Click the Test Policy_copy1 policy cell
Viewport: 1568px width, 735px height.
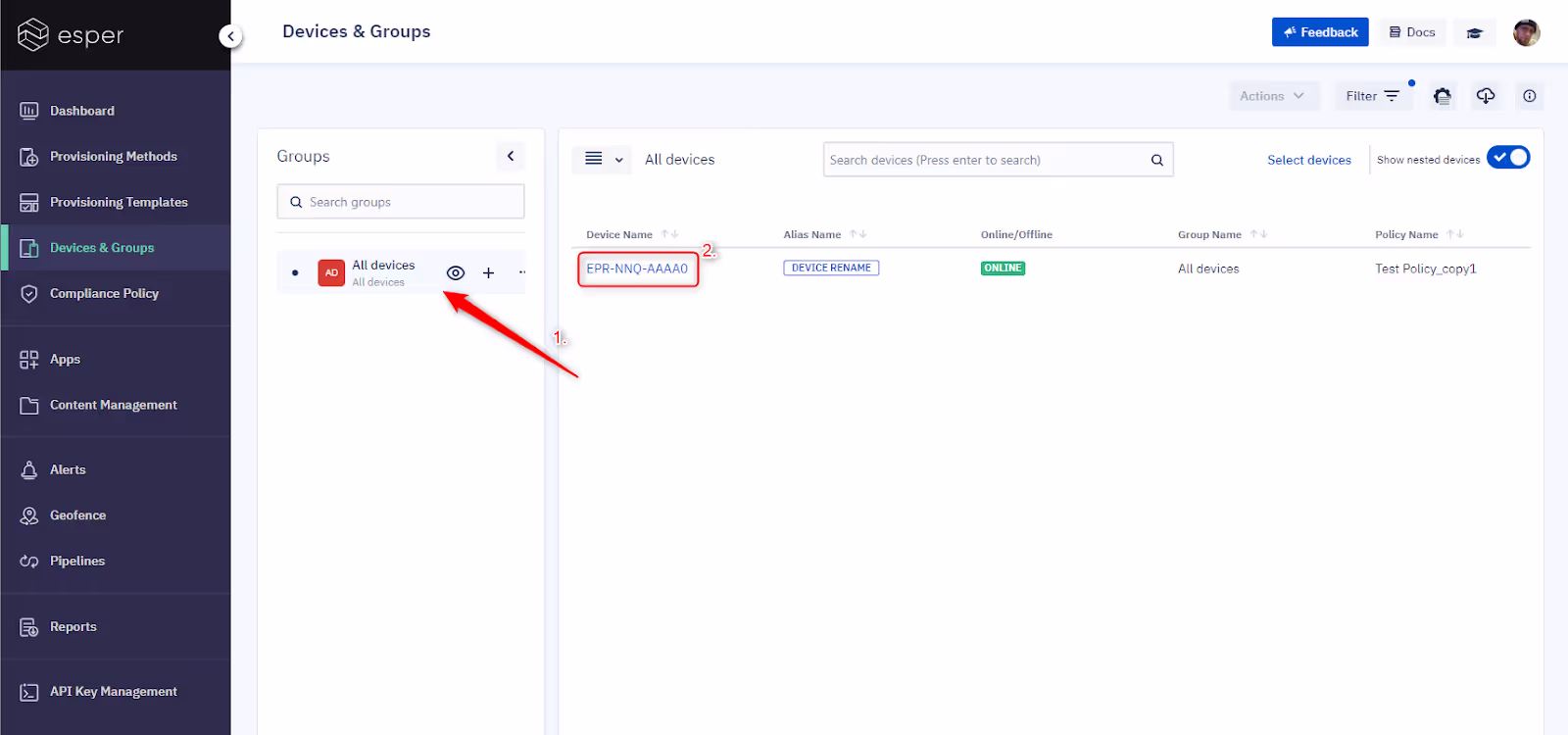(1425, 269)
